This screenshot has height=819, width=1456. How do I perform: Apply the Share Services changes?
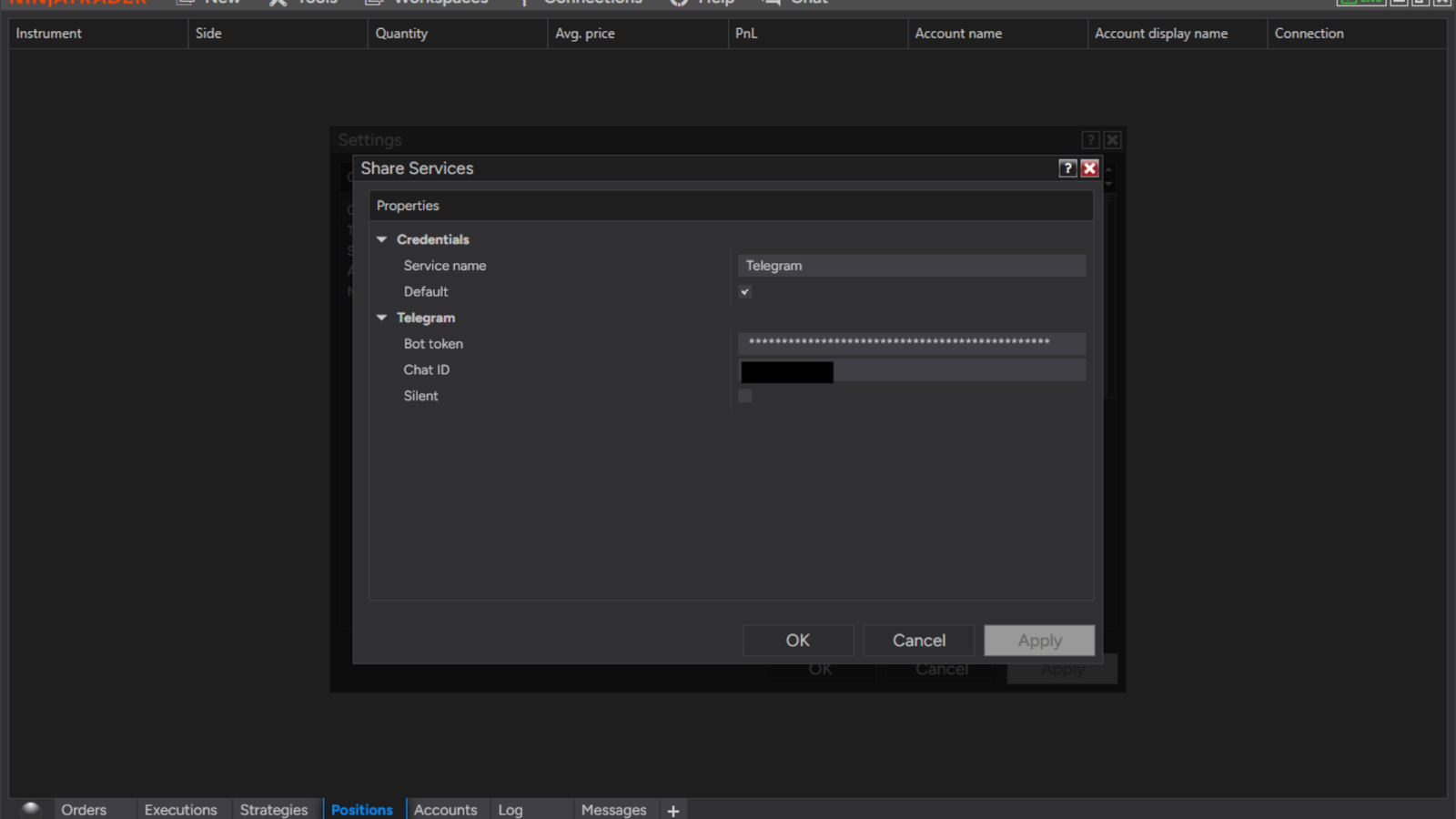1039,641
